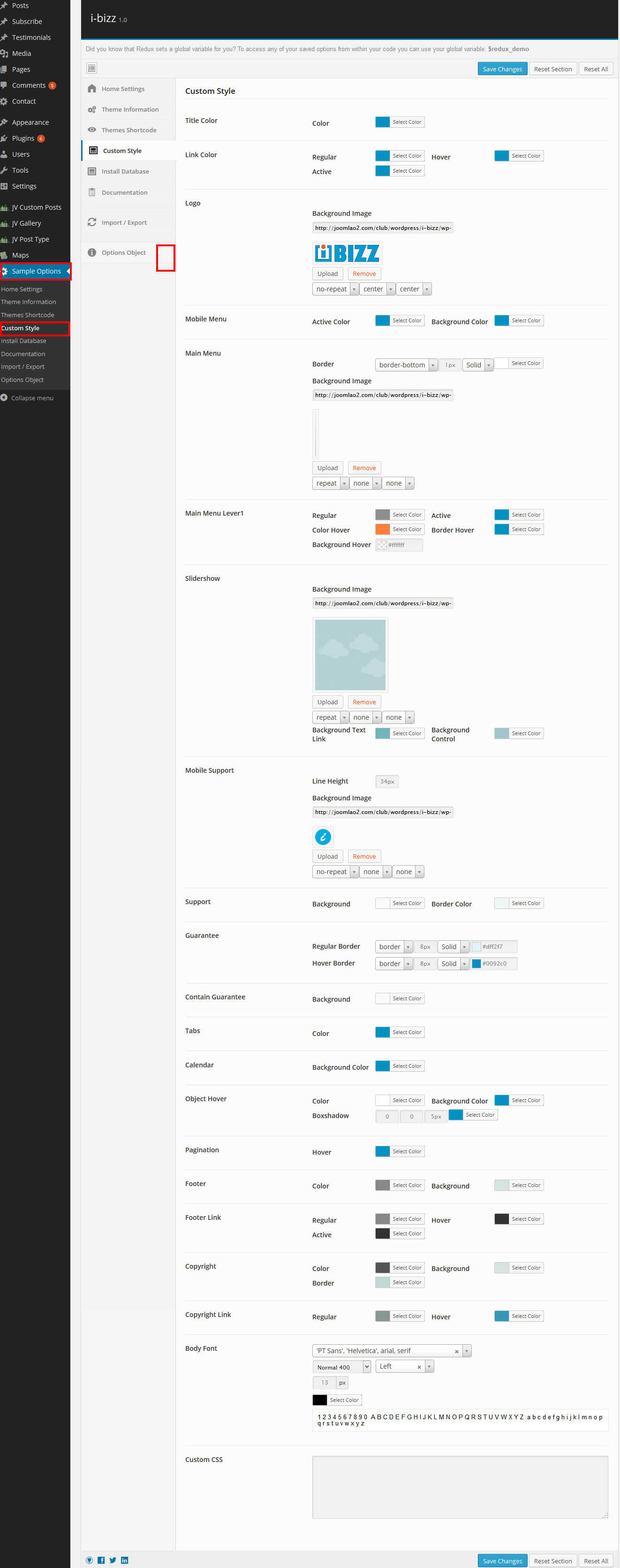This screenshot has width=620, height=1568.
Task: Click the top Reset All button
Action: pyautogui.click(x=596, y=69)
